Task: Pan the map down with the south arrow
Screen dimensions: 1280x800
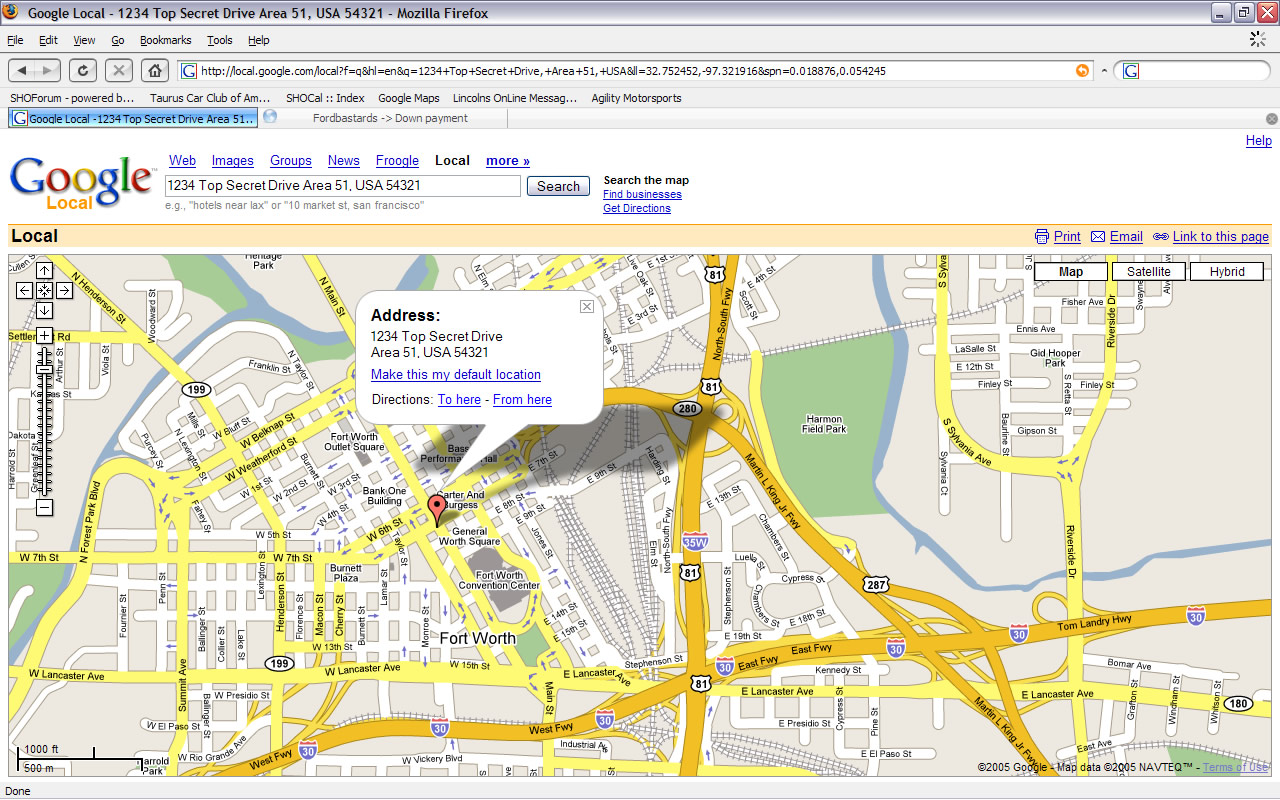Action: tap(45, 310)
